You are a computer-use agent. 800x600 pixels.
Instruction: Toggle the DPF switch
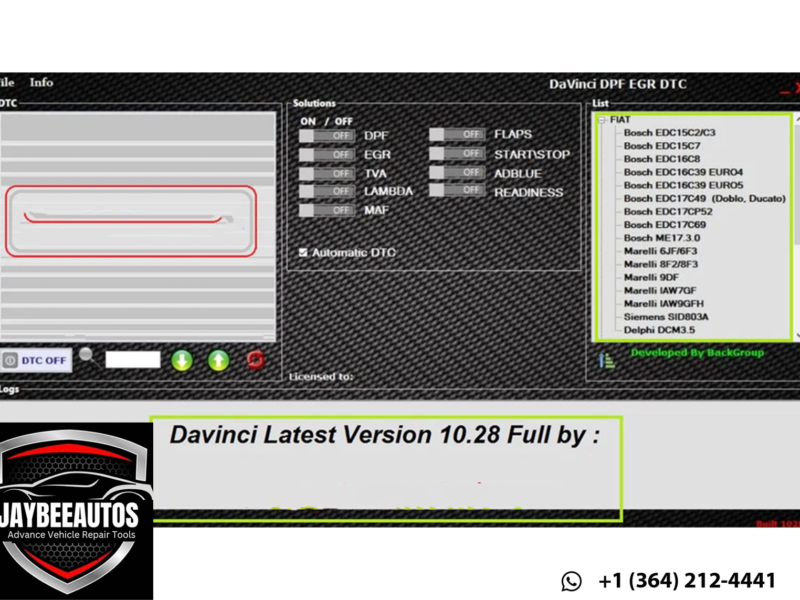click(x=327, y=135)
